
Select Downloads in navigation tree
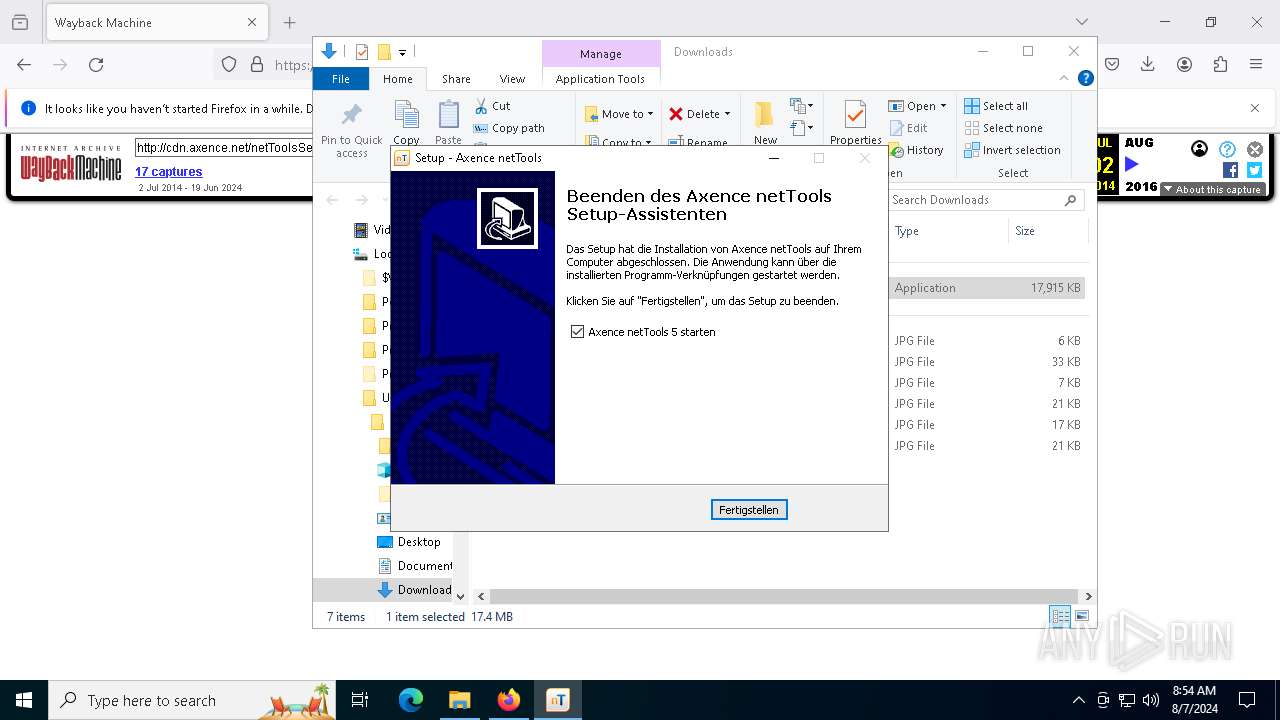point(414,590)
